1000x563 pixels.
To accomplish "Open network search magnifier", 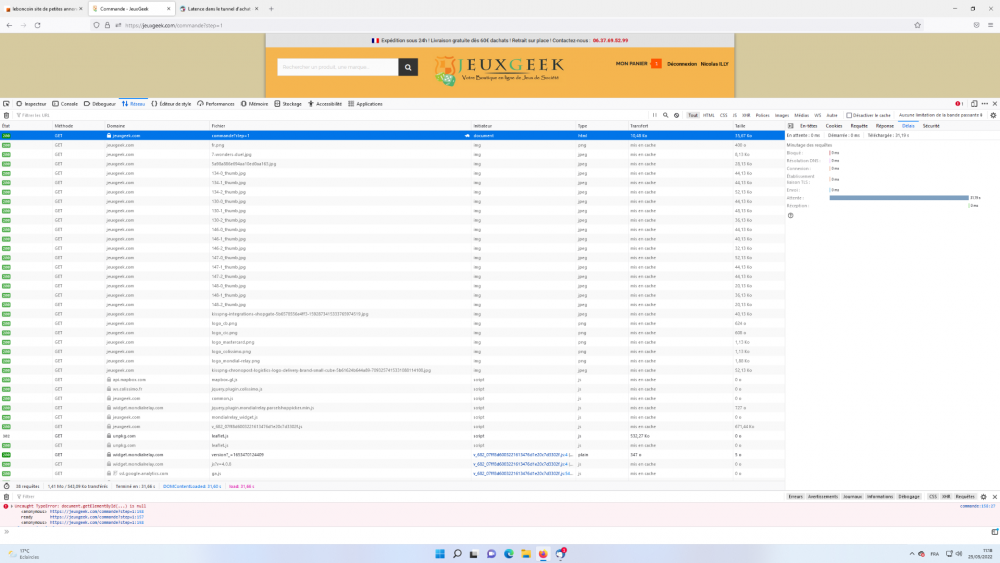I will click(x=665, y=115).
